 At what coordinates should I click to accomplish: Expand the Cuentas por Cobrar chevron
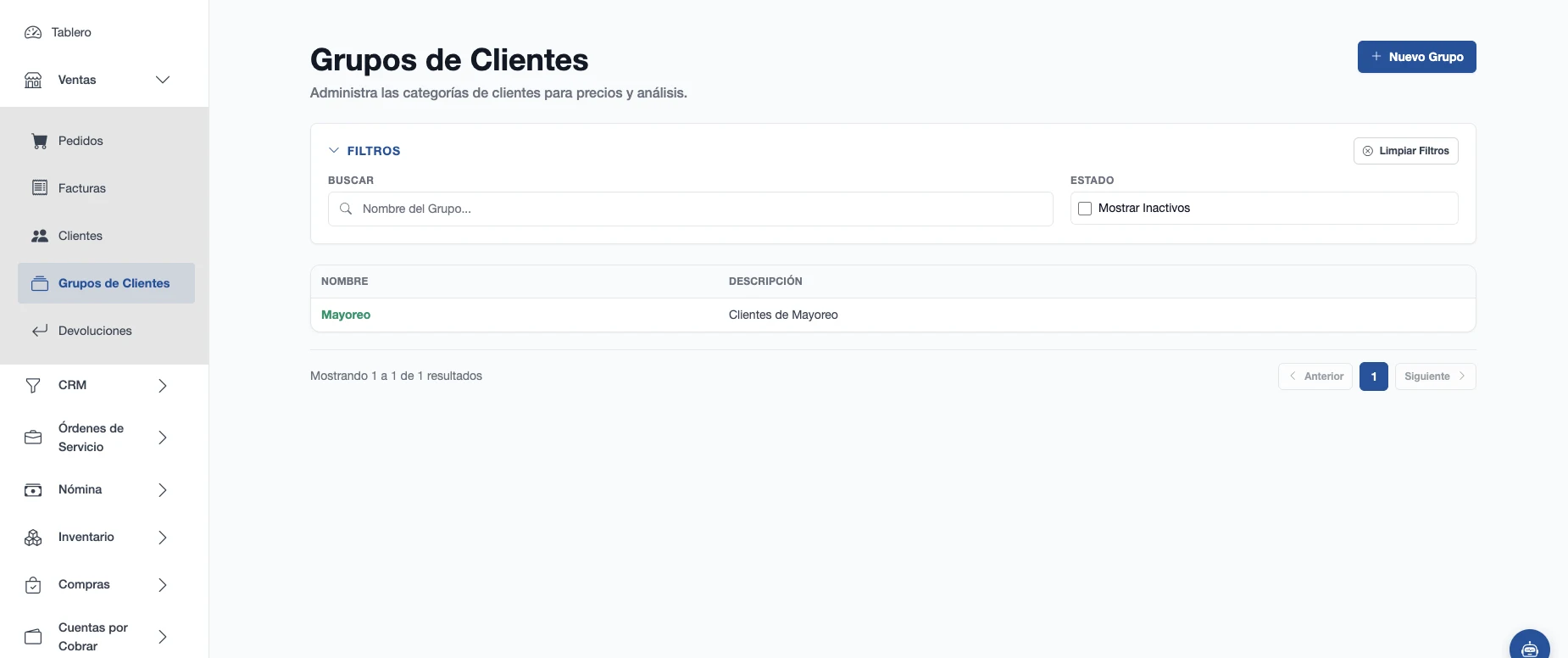pyautogui.click(x=163, y=637)
